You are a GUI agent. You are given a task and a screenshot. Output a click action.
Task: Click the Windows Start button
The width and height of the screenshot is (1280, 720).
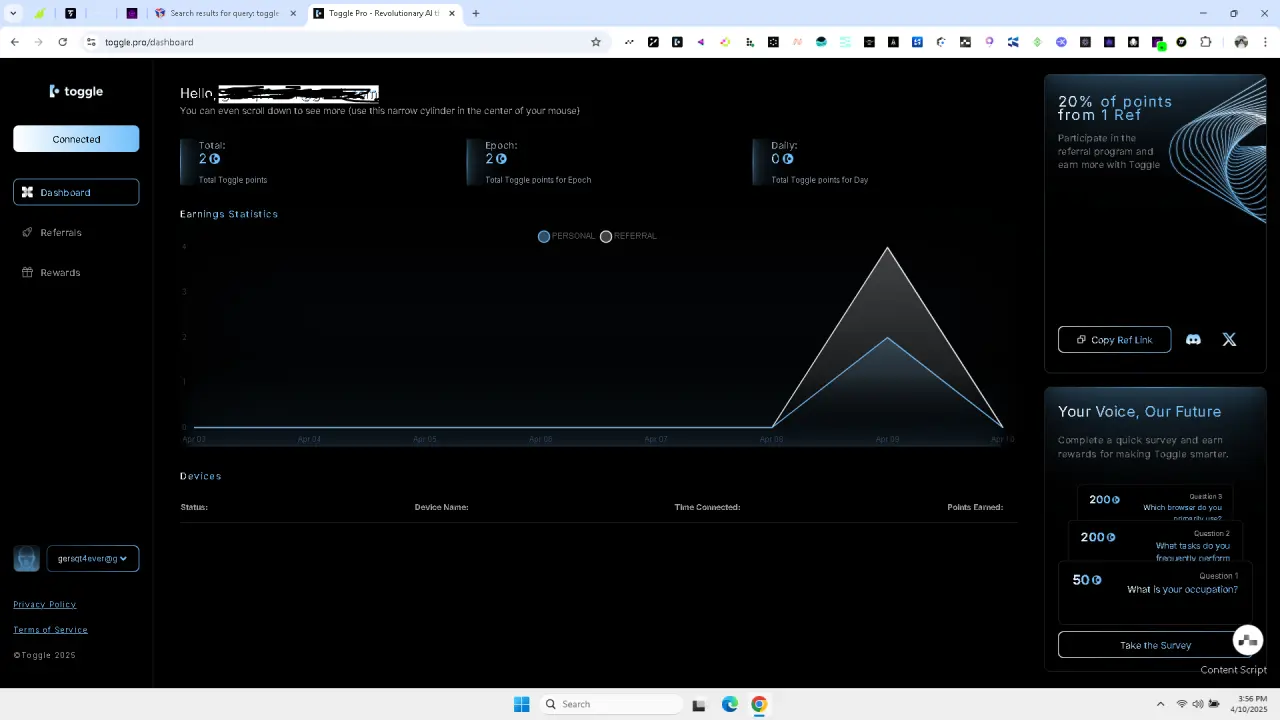click(x=521, y=704)
